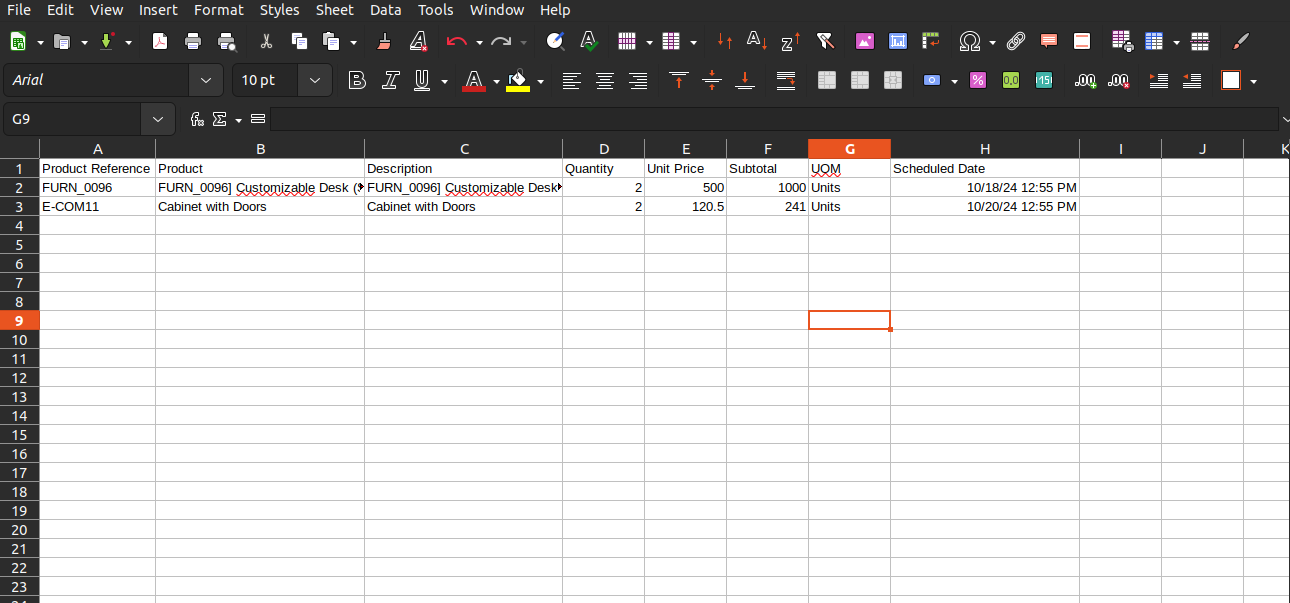The width and height of the screenshot is (1290, 603).
Task: Open the Name Box dropdown arrow
Action: pyautogui.click(x=158, y=119)
